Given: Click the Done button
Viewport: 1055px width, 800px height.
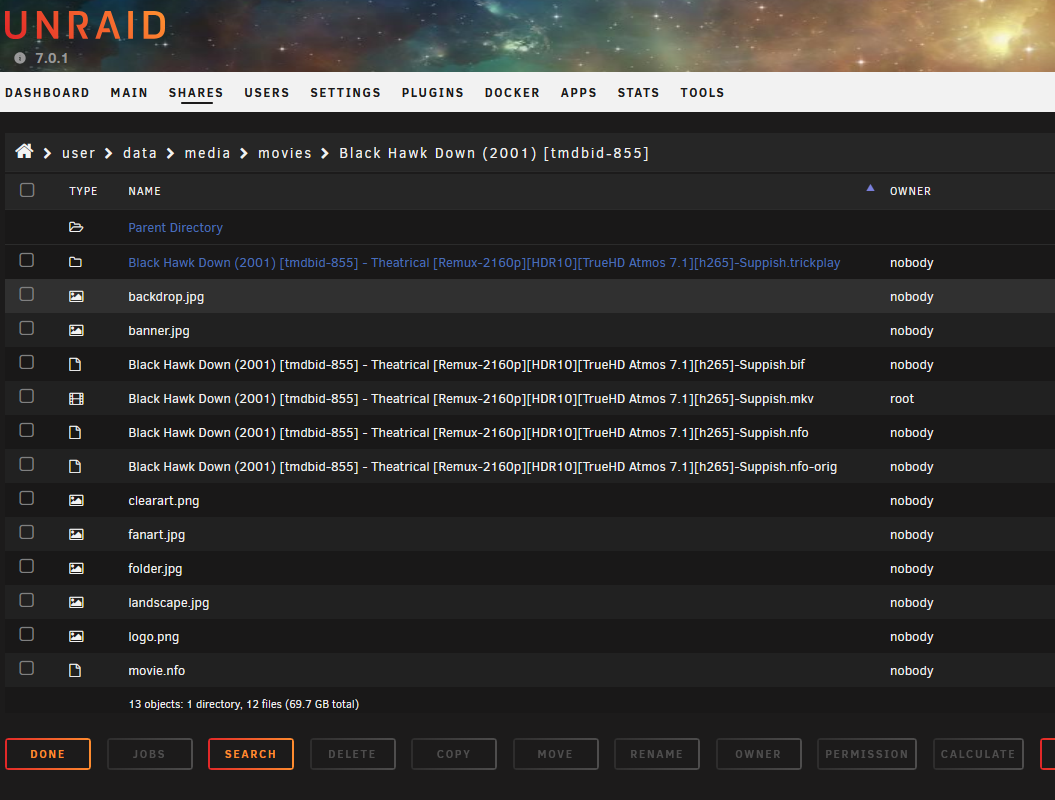Looking at the screenshot, I should tap(48, 754).
